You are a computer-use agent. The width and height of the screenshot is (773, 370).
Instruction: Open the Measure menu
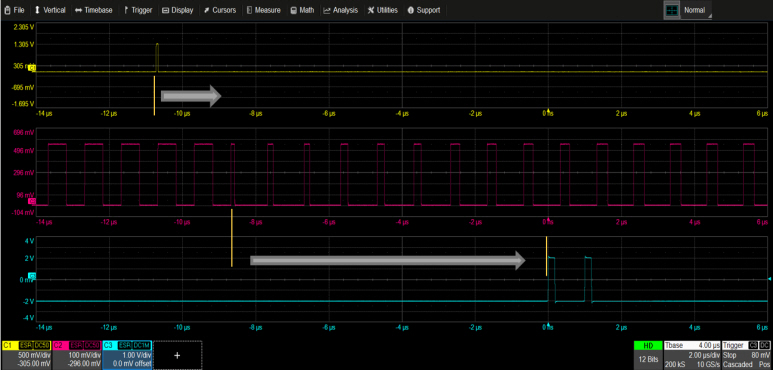264,10
